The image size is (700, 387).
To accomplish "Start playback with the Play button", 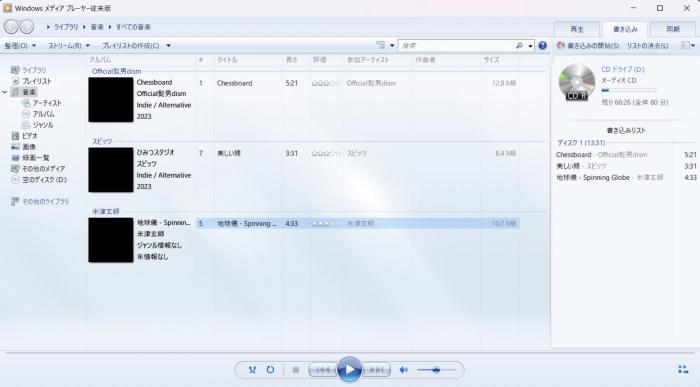I will point(349,370).
